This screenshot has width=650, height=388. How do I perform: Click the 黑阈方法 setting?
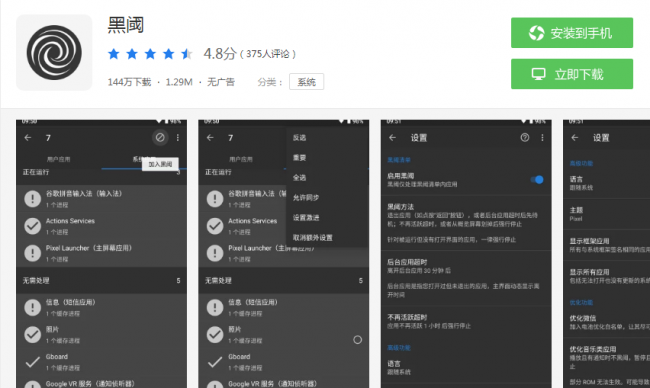466,223
